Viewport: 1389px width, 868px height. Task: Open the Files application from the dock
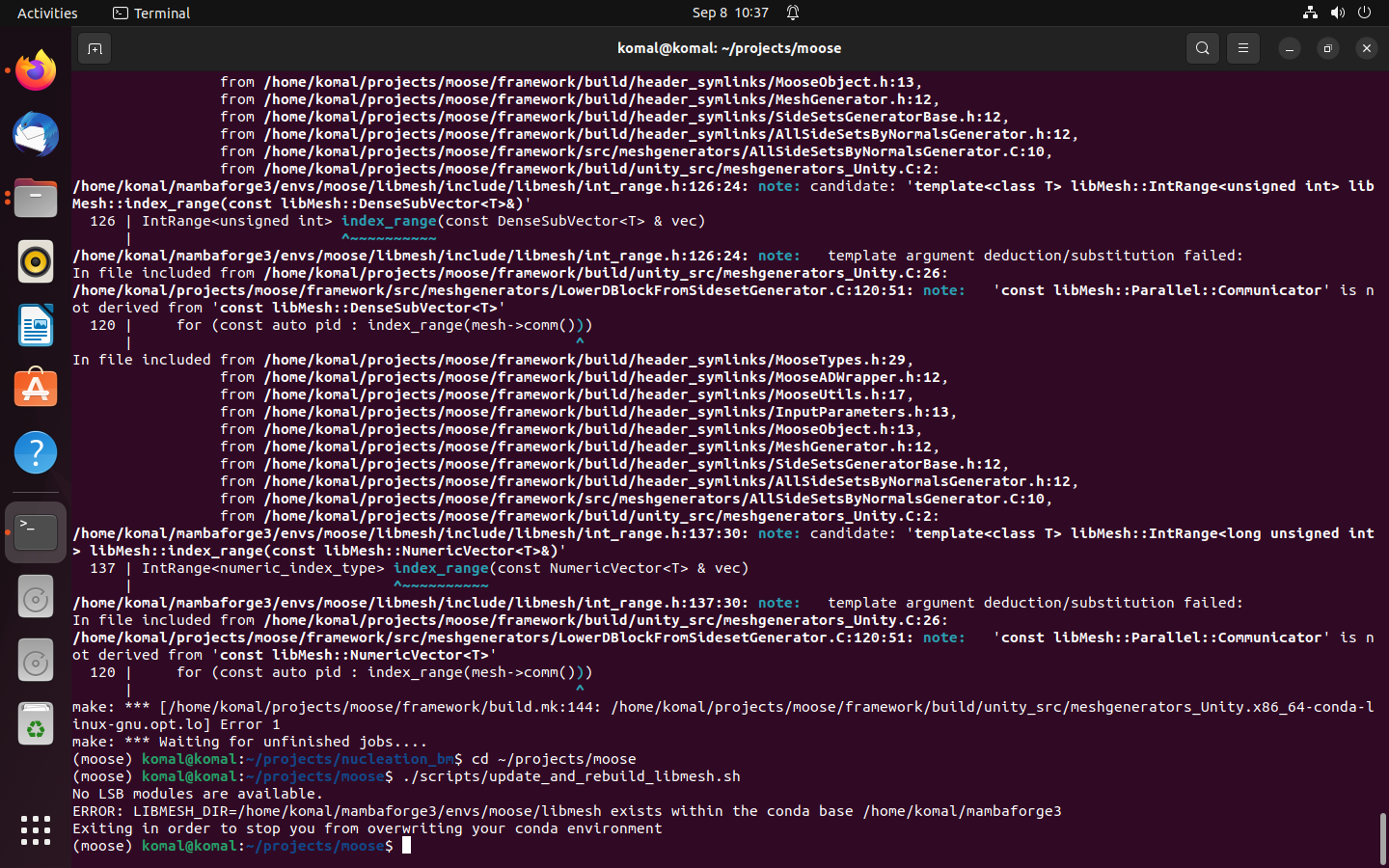point(35,198)
